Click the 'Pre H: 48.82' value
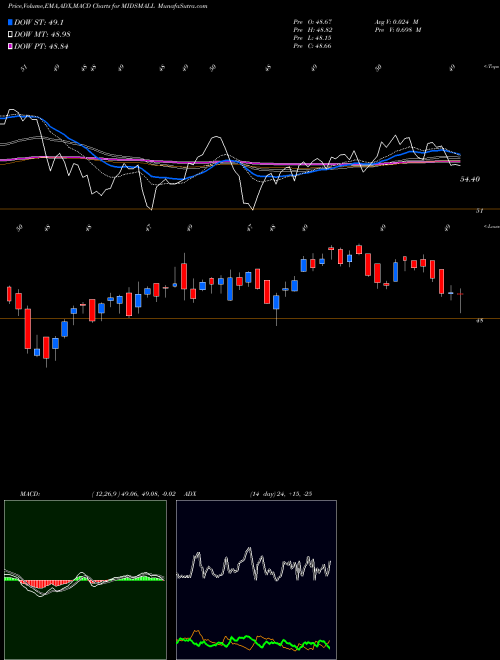 (x=312, y=30)
